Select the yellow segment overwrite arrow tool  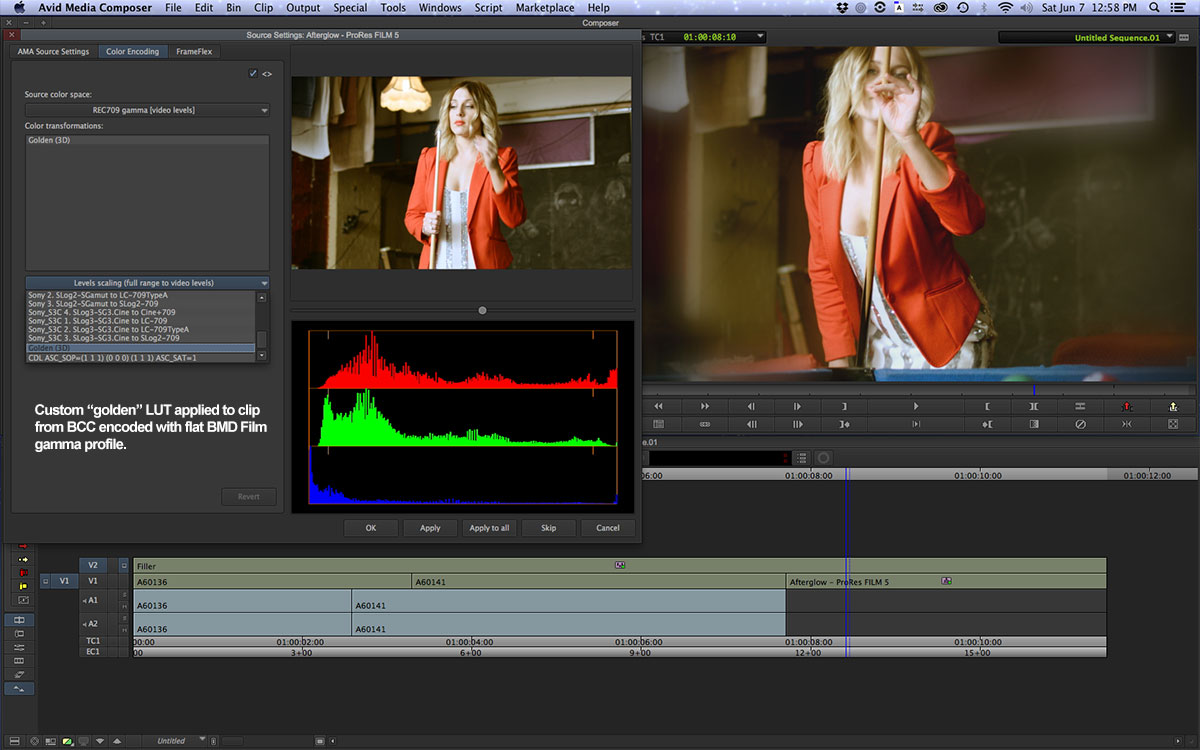pyautogui.click(x=23, y=559)
